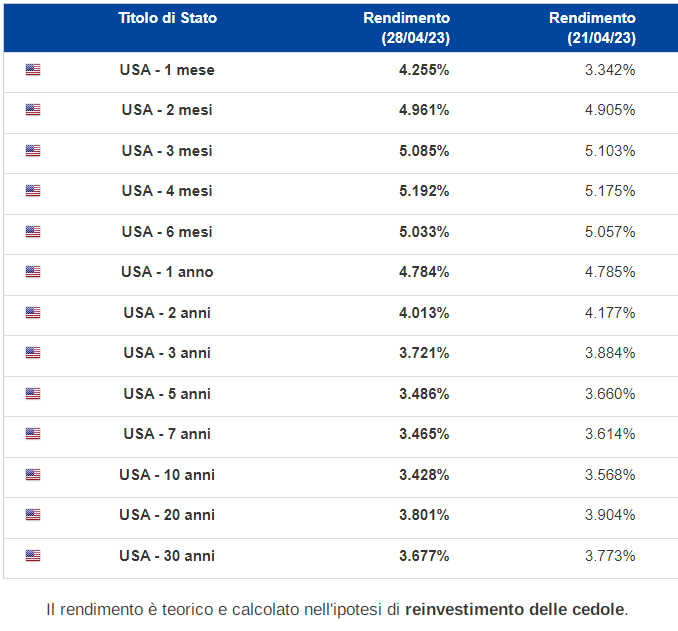Click the flag icon beside USA - 10 anni
Image resolution: width=678 pixels, height=631 pixels.
(33, 475)
